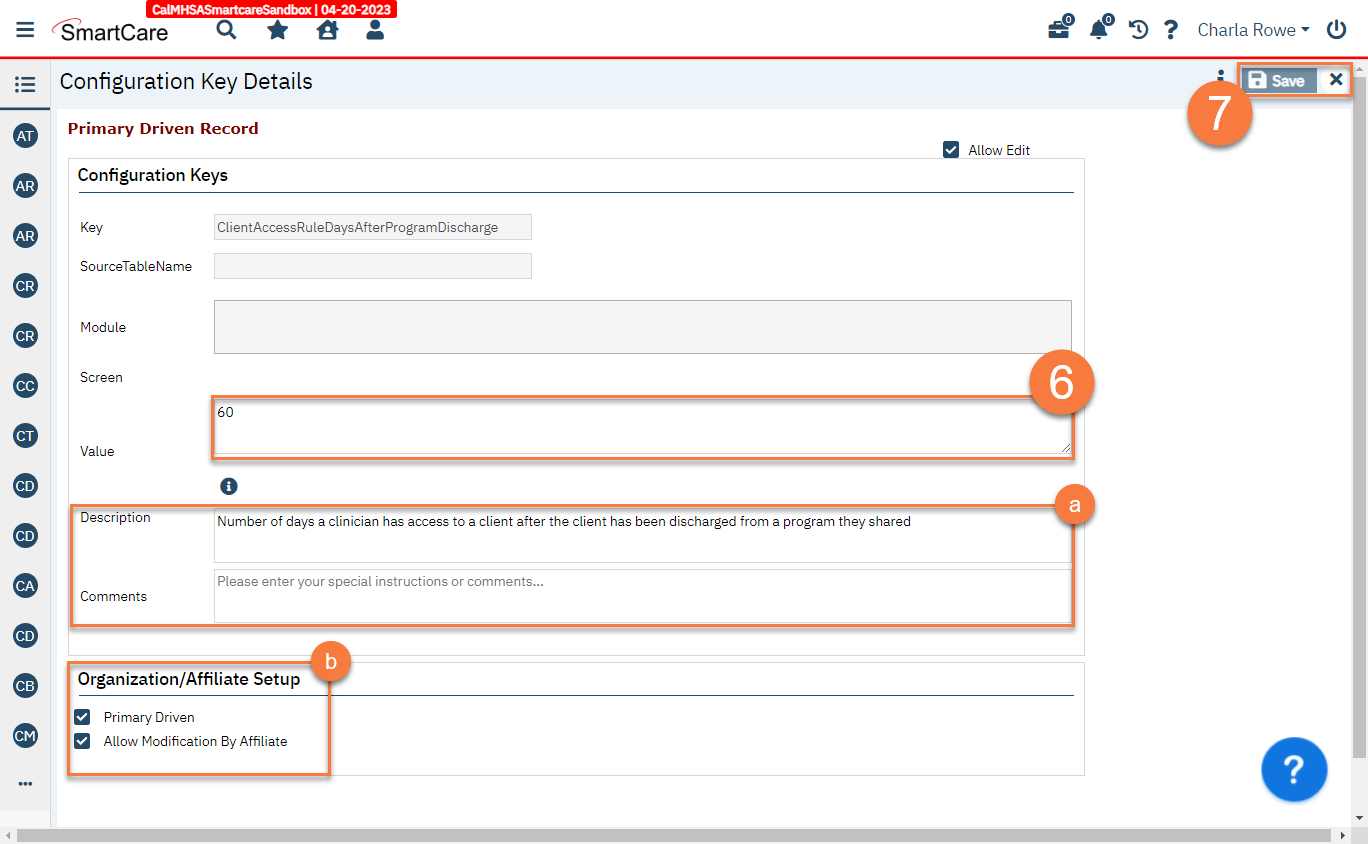Image resolution: width=1368 pixels, height=844 pixels.
Task: View recent history with the clock icon
Action: (x=1138, y=30)
